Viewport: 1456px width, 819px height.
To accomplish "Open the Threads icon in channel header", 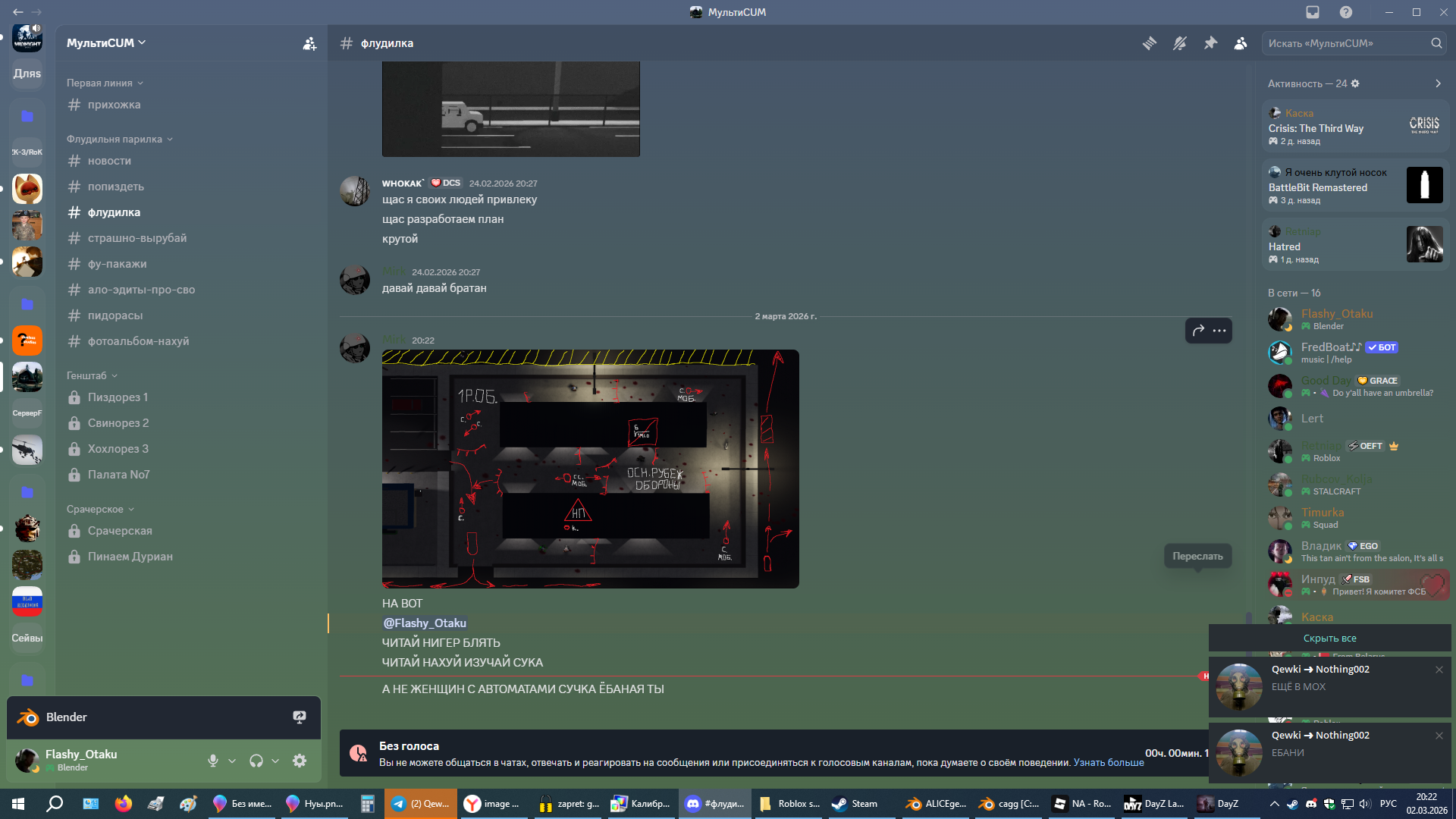I will tap(1150, 43).
